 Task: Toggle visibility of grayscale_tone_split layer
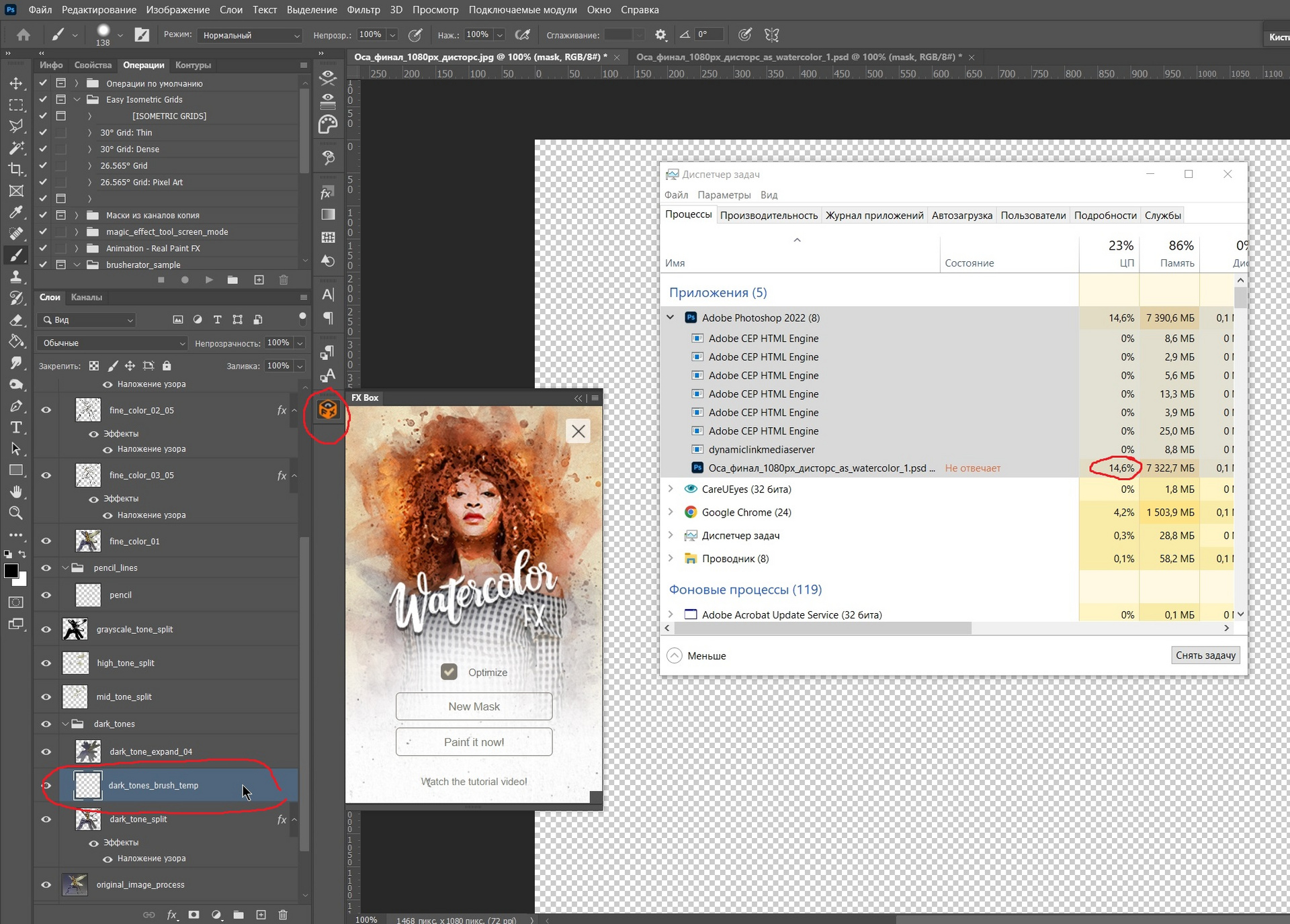46,630
